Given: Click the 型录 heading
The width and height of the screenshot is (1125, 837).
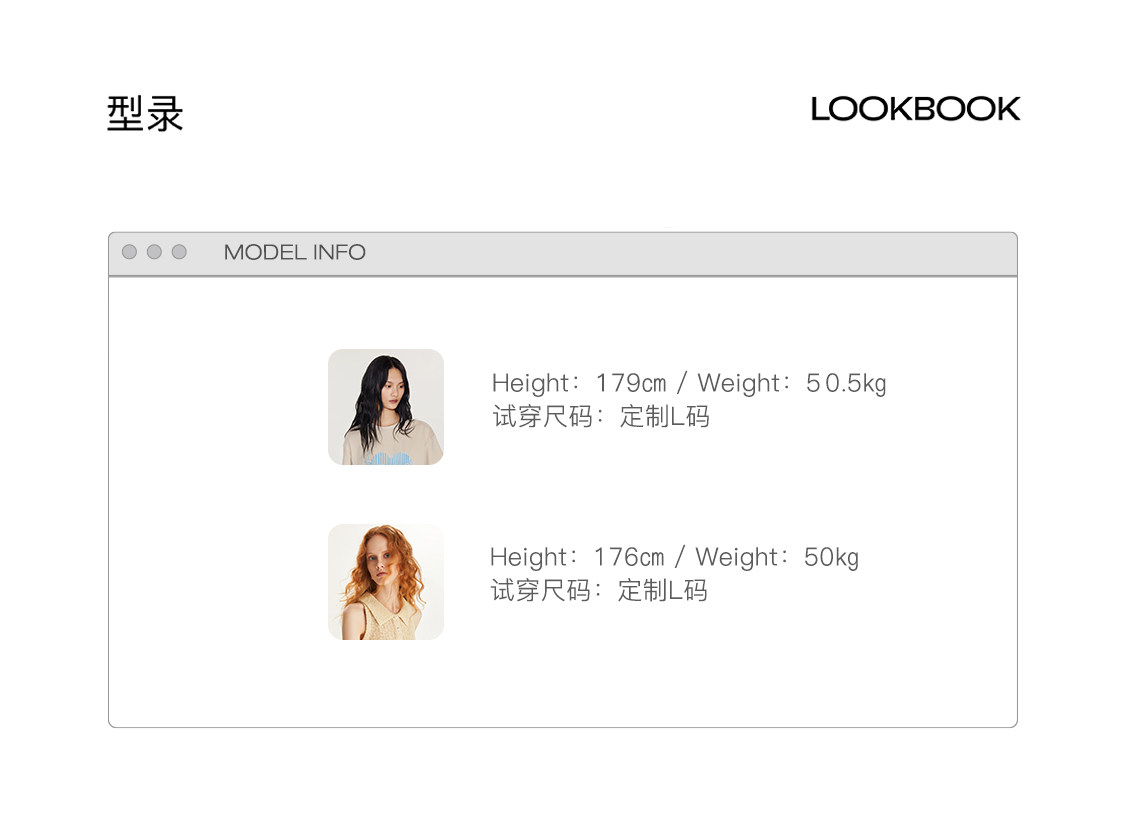Looking at the screenshot, I should 145,113.
